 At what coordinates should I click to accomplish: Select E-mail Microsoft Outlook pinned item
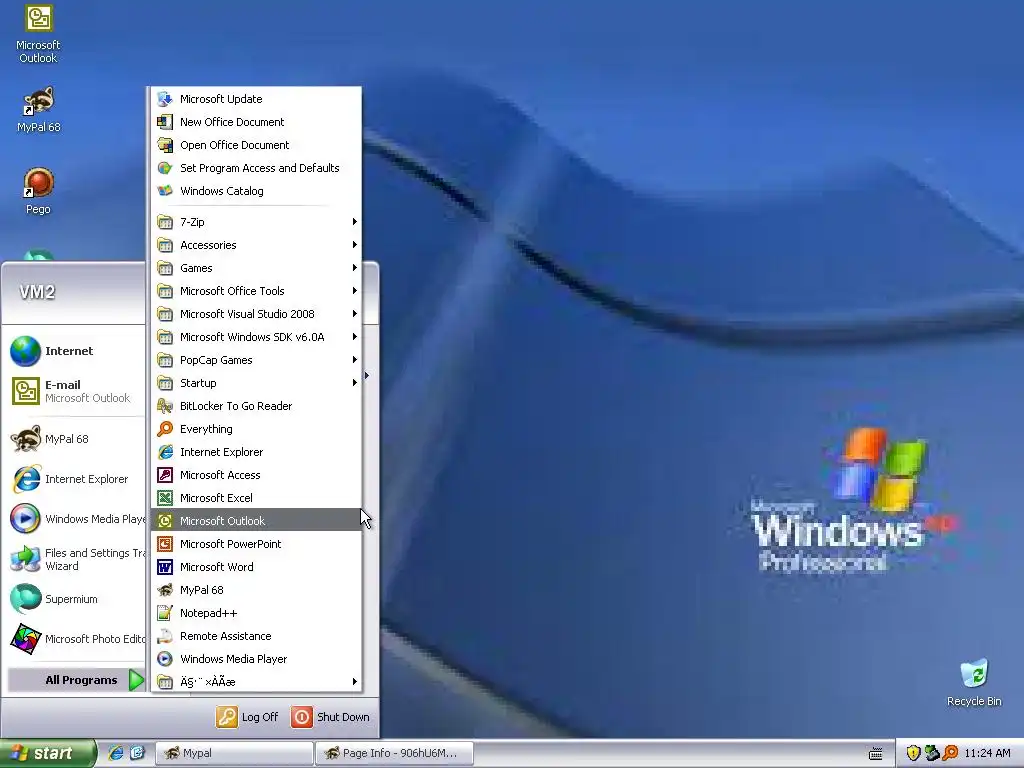pos(75,391)
